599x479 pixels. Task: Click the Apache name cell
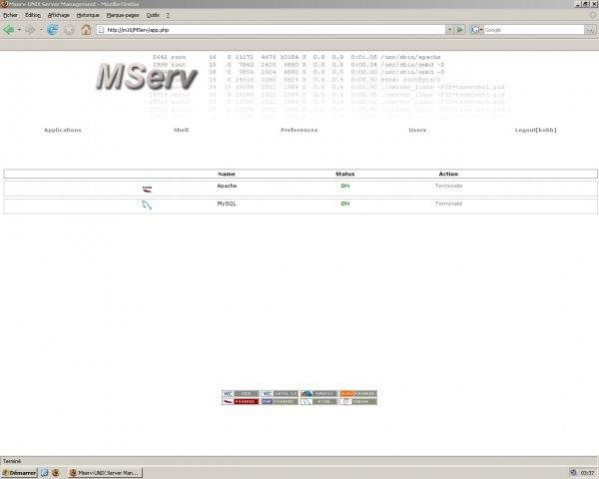pos(227,186)
